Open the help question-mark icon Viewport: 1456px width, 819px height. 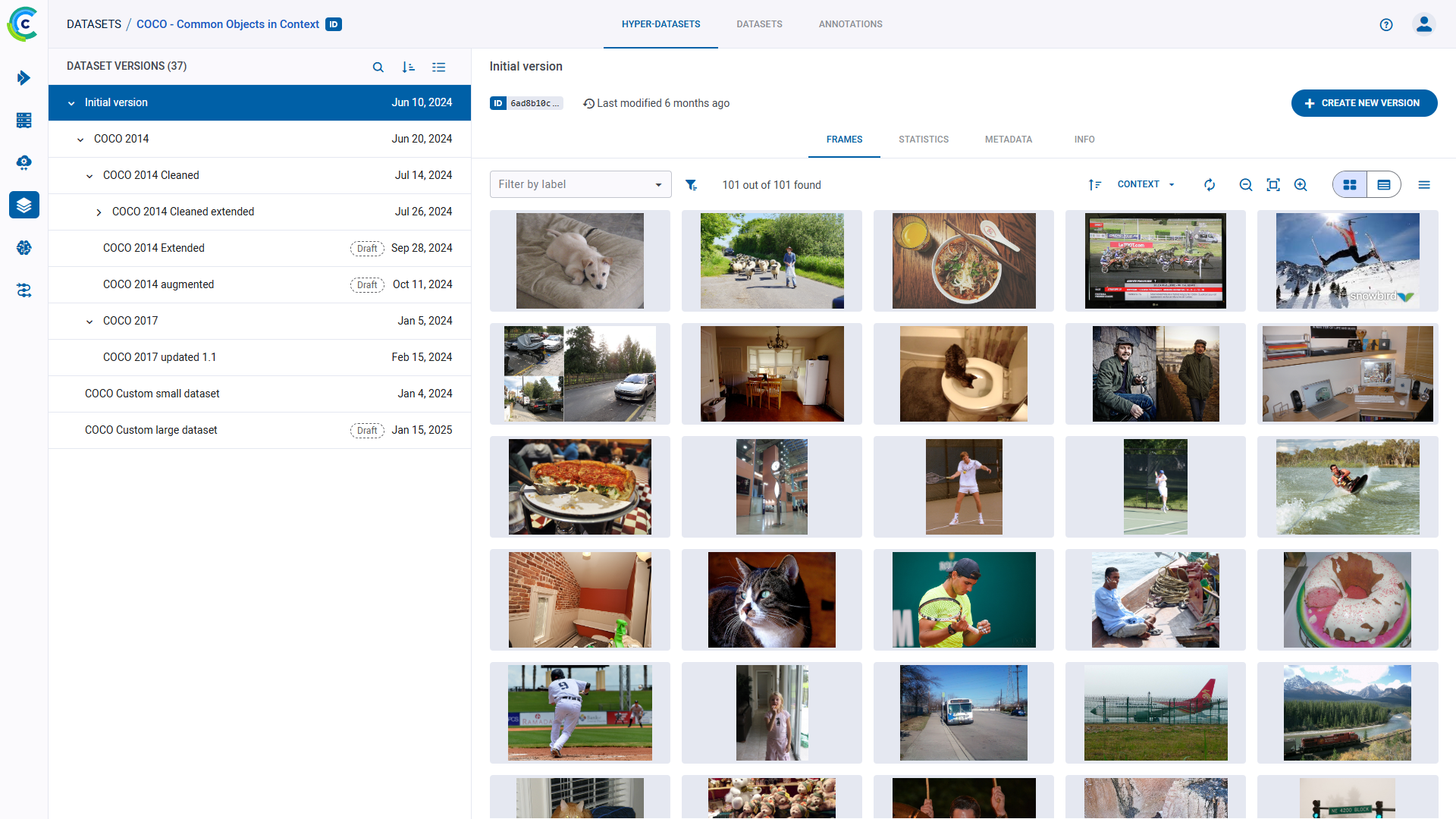coord(1386,24)
